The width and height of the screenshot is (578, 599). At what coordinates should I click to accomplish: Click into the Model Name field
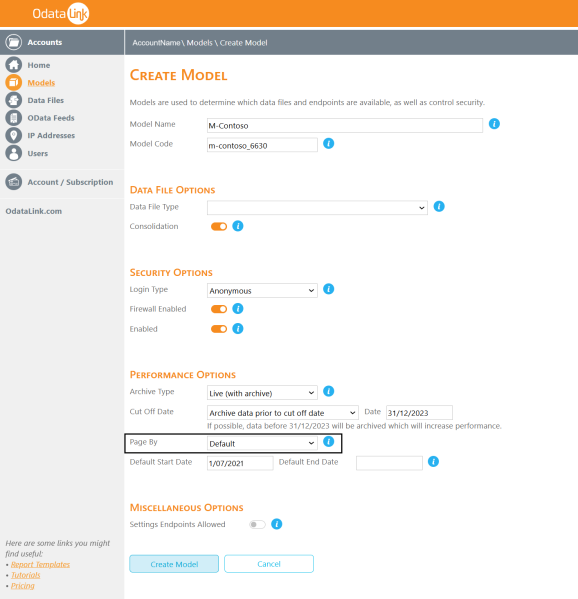[x=345, y=126]
